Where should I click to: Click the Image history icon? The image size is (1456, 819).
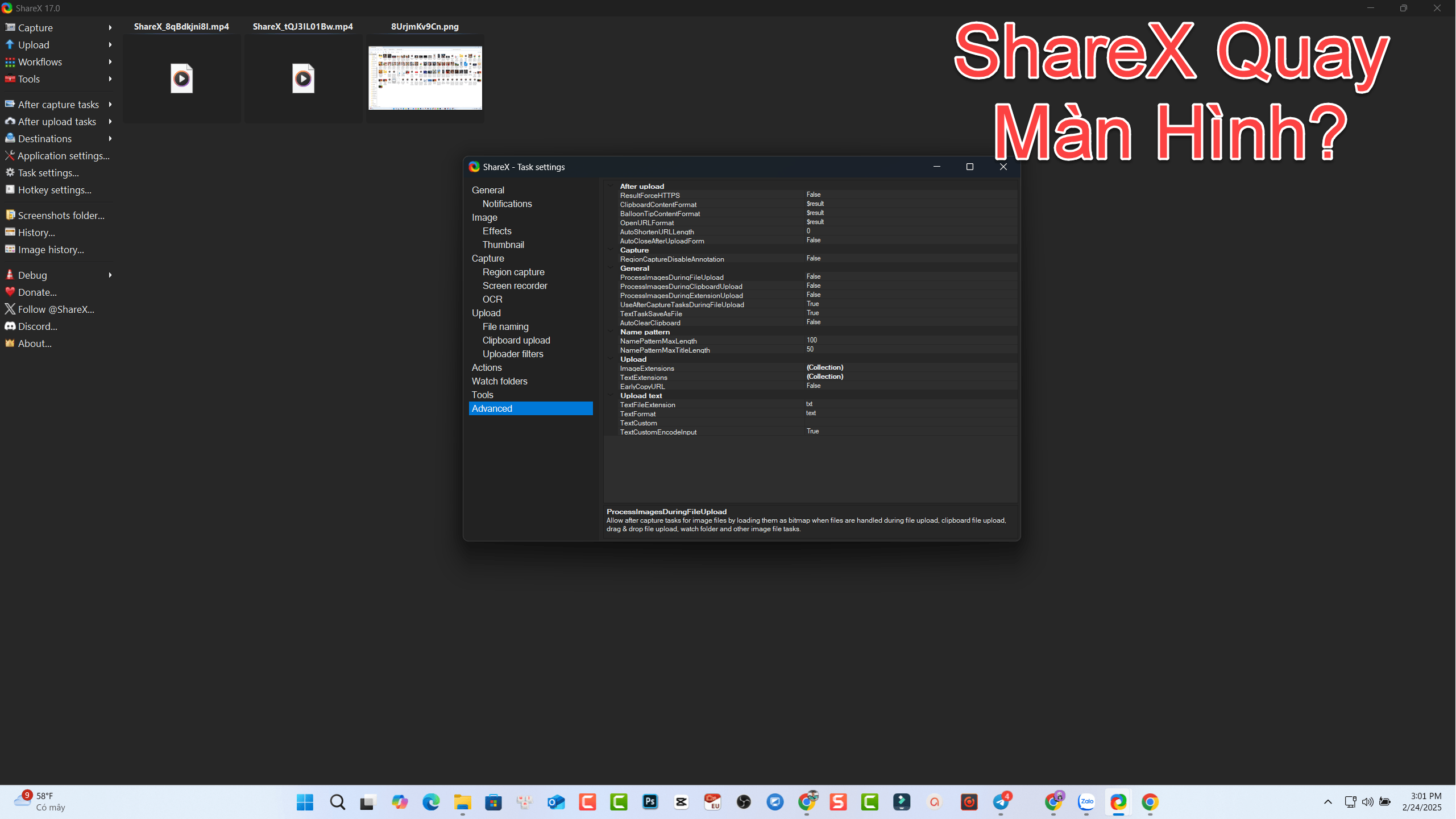click(x=10, y=249)
